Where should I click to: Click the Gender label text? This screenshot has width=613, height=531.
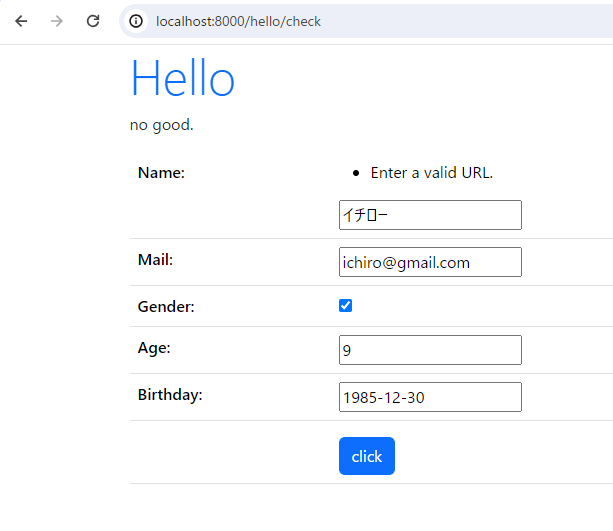(166, 307)
